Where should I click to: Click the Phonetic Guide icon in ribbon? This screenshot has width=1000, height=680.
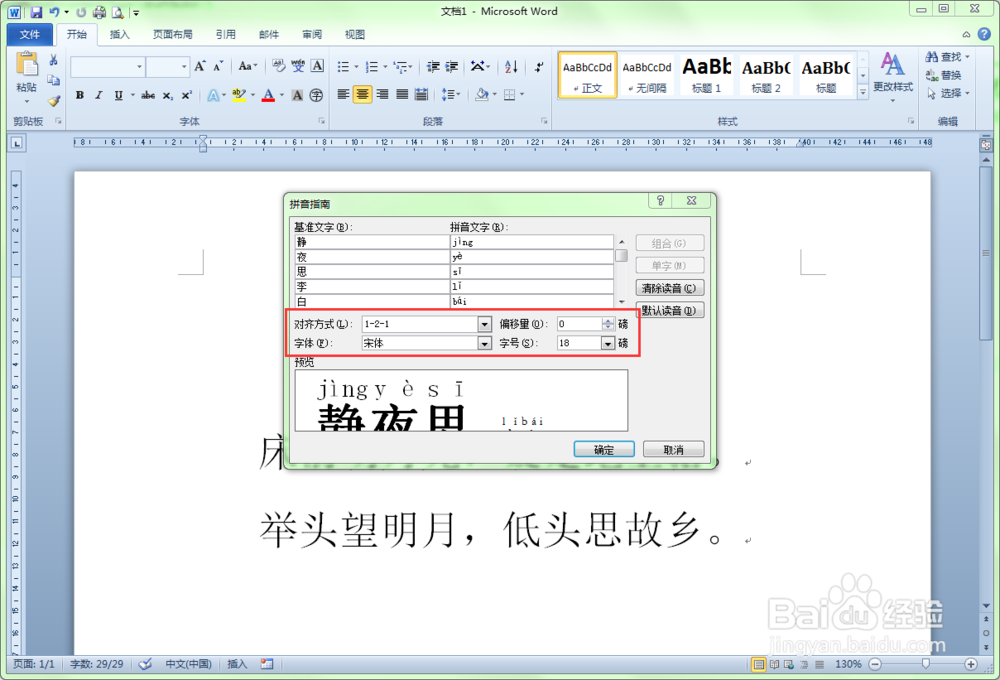[298, 66]
